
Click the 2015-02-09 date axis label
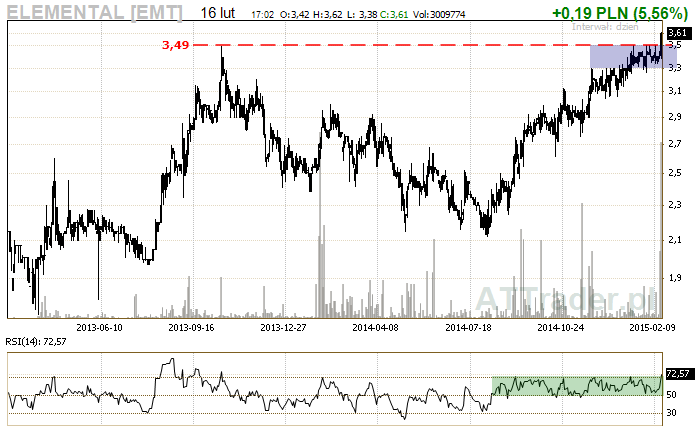tap(652, 327)
